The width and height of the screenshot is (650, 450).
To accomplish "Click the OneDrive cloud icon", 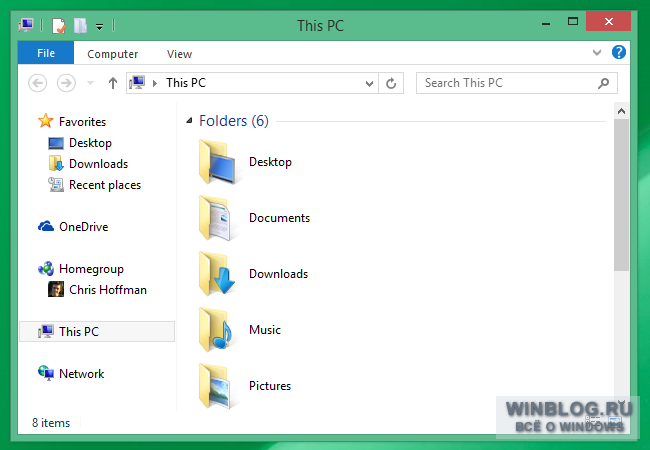I will click(46, 226).
